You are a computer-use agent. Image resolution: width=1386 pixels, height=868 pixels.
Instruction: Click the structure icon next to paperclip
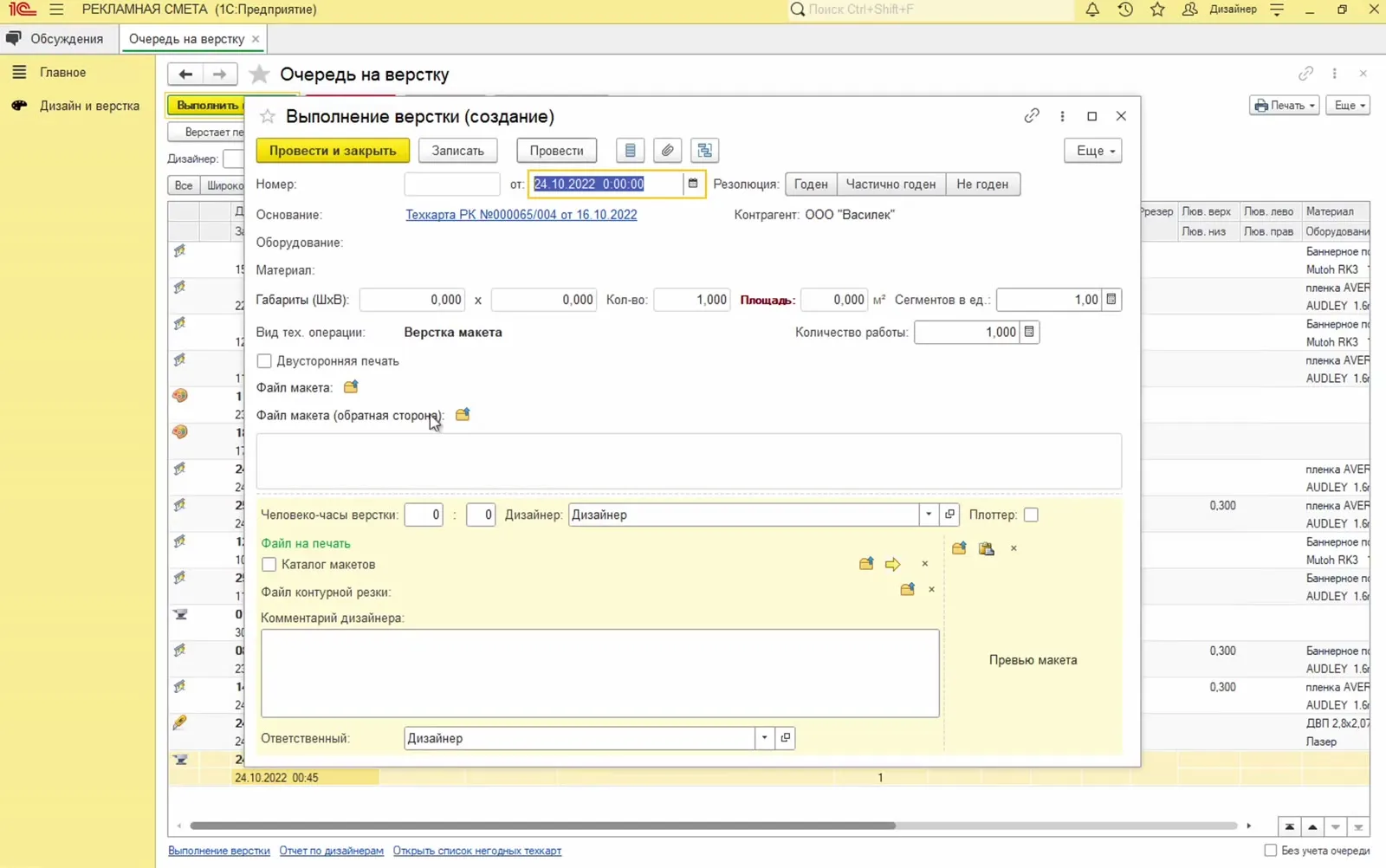(x=705, y=151)
